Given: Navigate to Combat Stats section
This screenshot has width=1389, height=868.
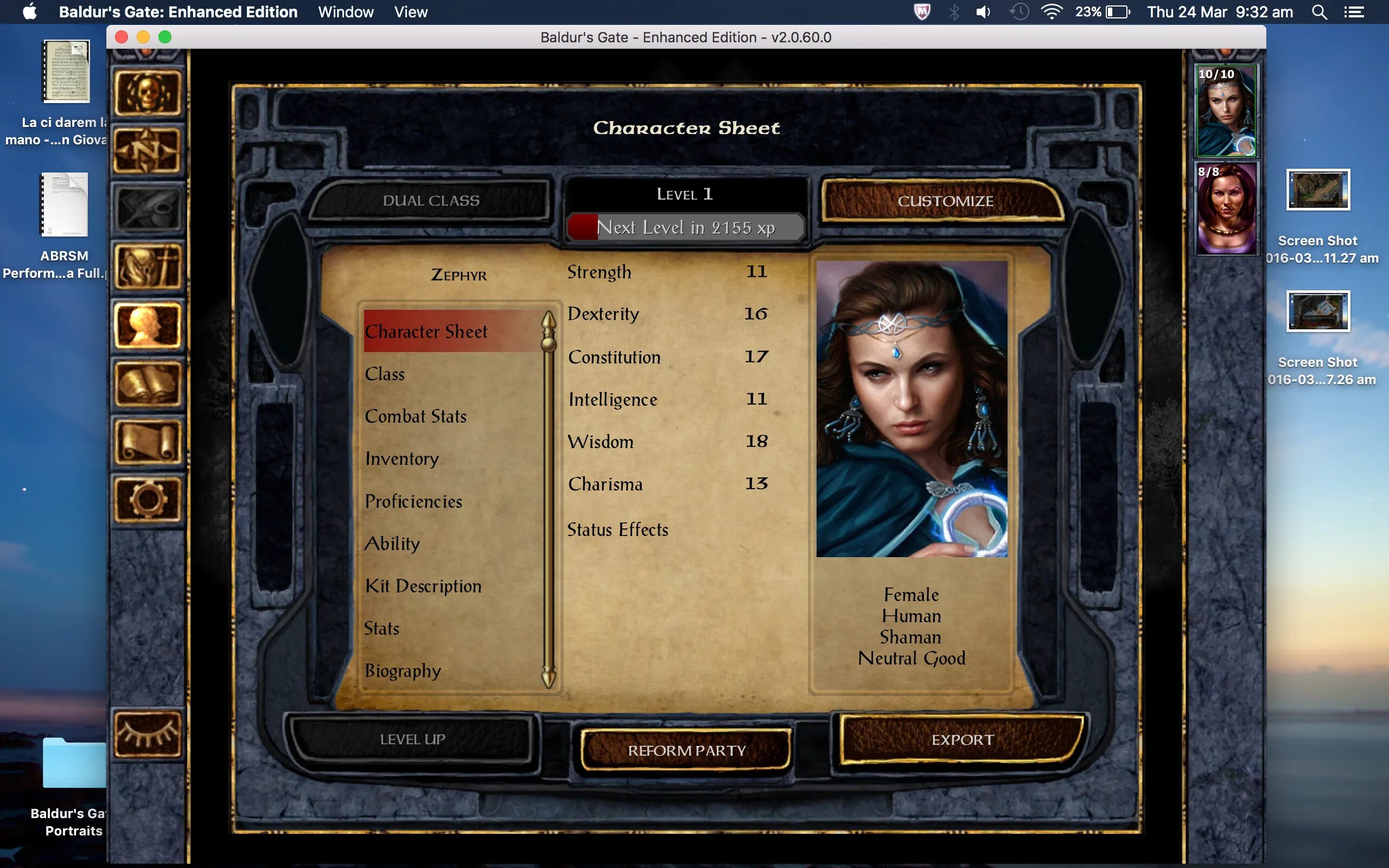Looking at the screenshot, I should 415,416.
